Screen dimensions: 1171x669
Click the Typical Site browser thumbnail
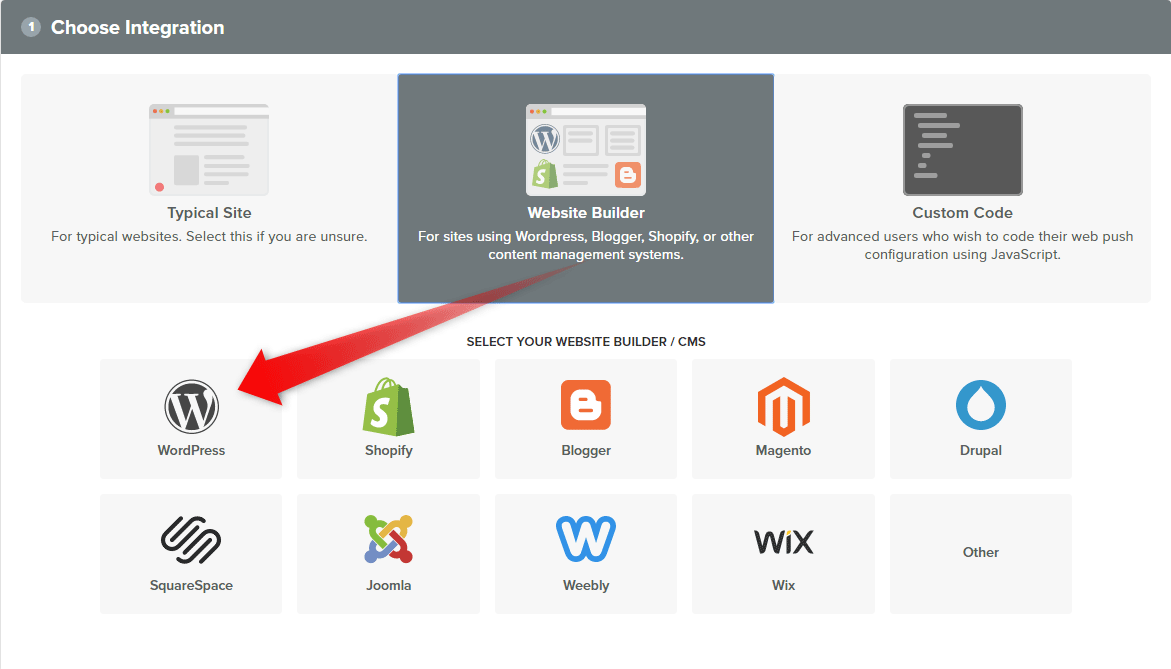(209, 149)
